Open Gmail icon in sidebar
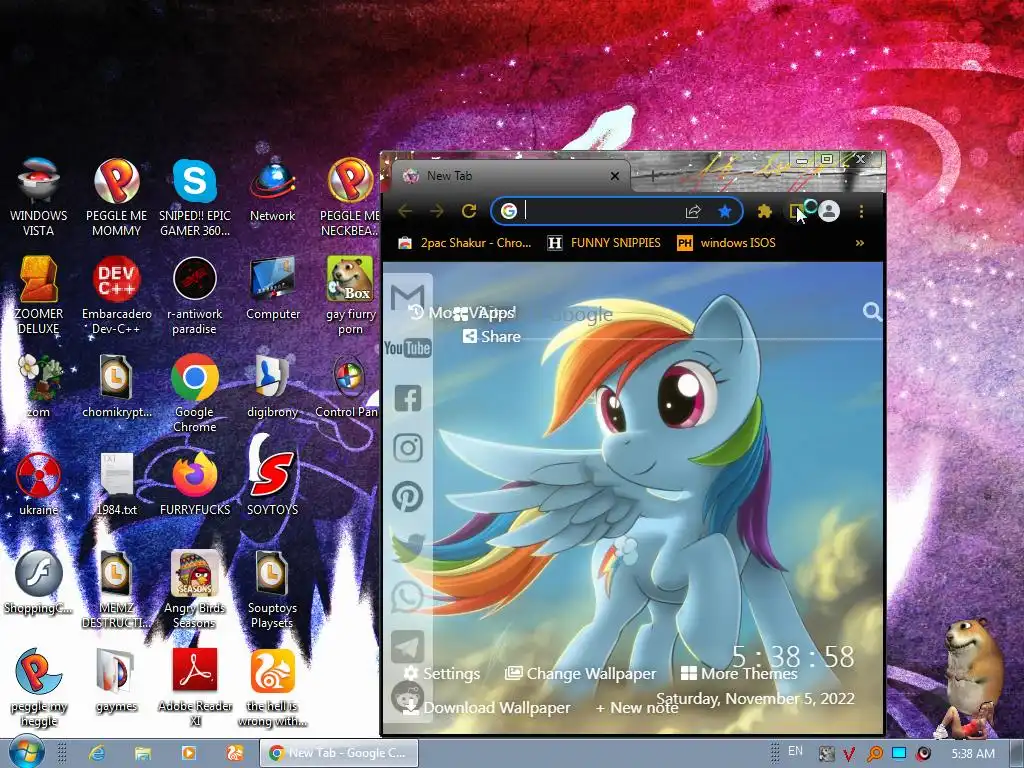1024x768 pixels. tap(408, 298)
